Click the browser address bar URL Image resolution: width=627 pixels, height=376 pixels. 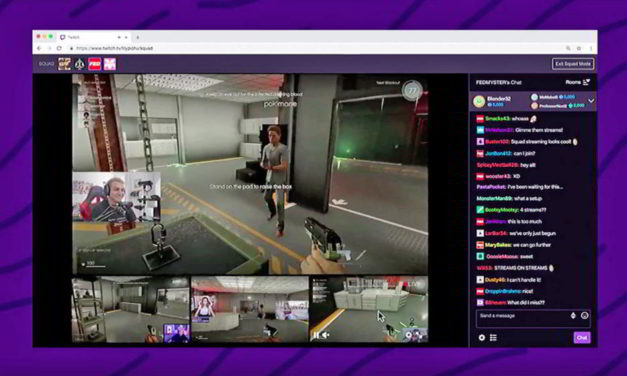pos(114,48)
